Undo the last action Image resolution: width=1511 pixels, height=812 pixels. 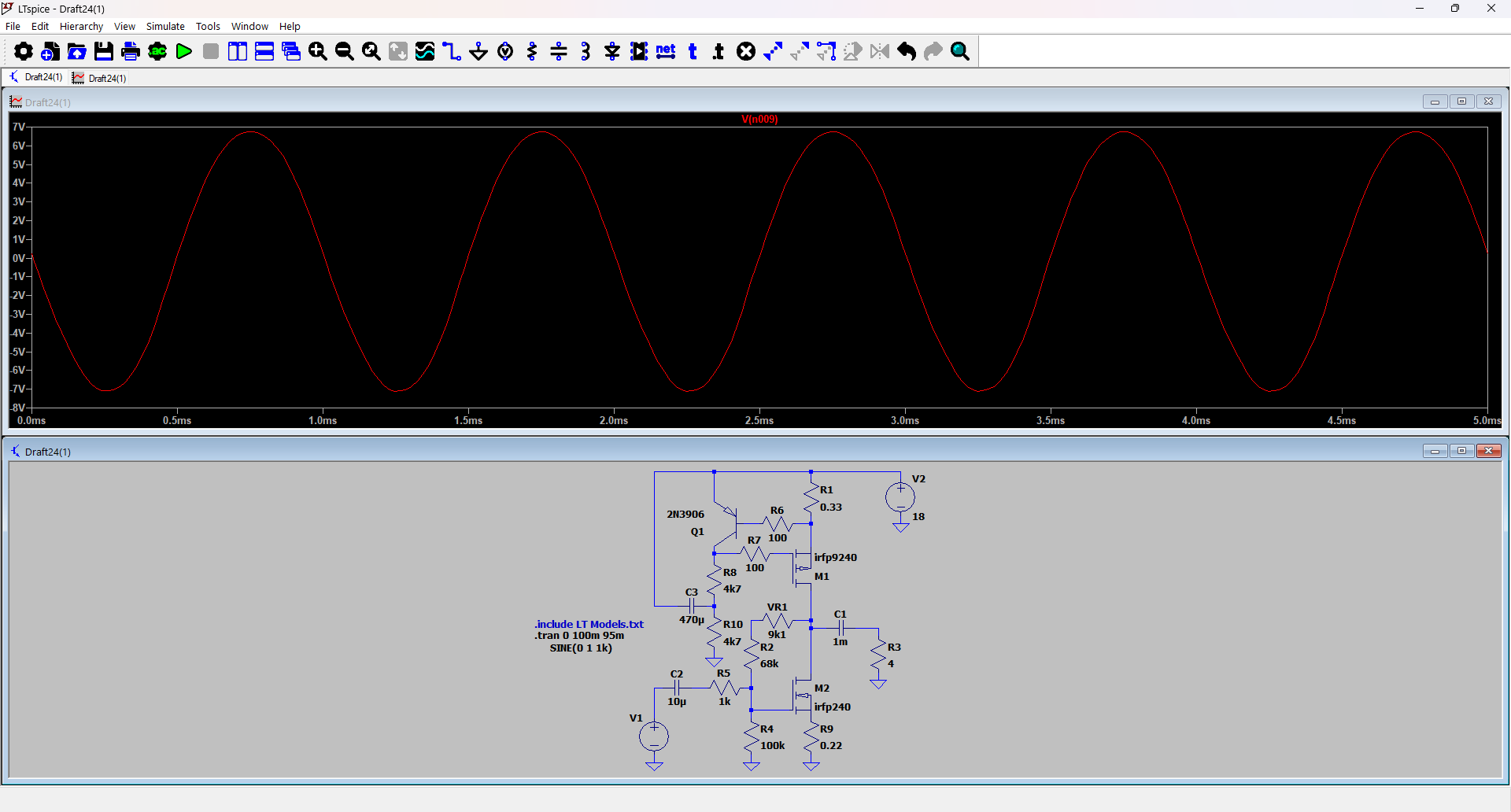point(907,52)
